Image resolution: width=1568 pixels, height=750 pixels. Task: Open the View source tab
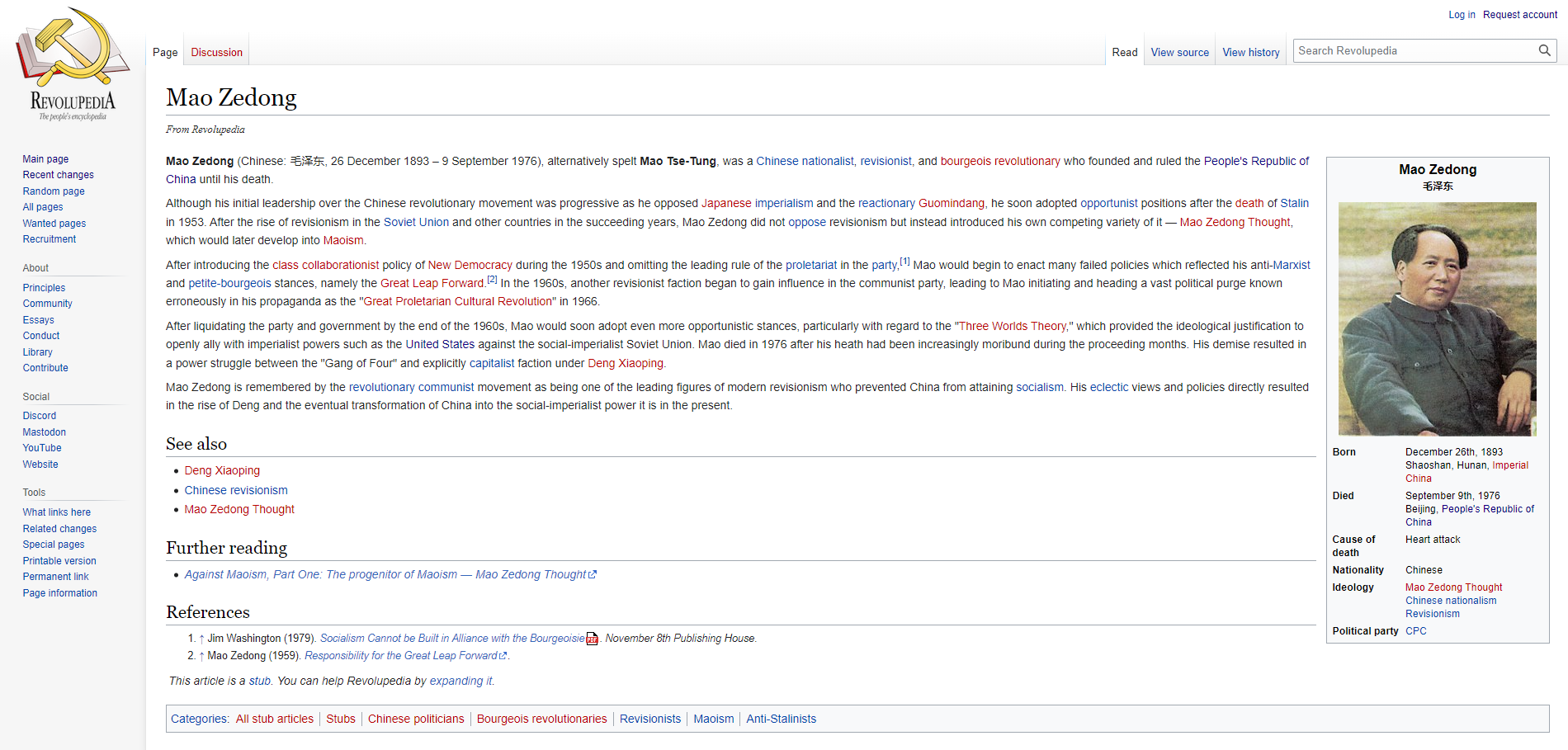[1179, 52]
